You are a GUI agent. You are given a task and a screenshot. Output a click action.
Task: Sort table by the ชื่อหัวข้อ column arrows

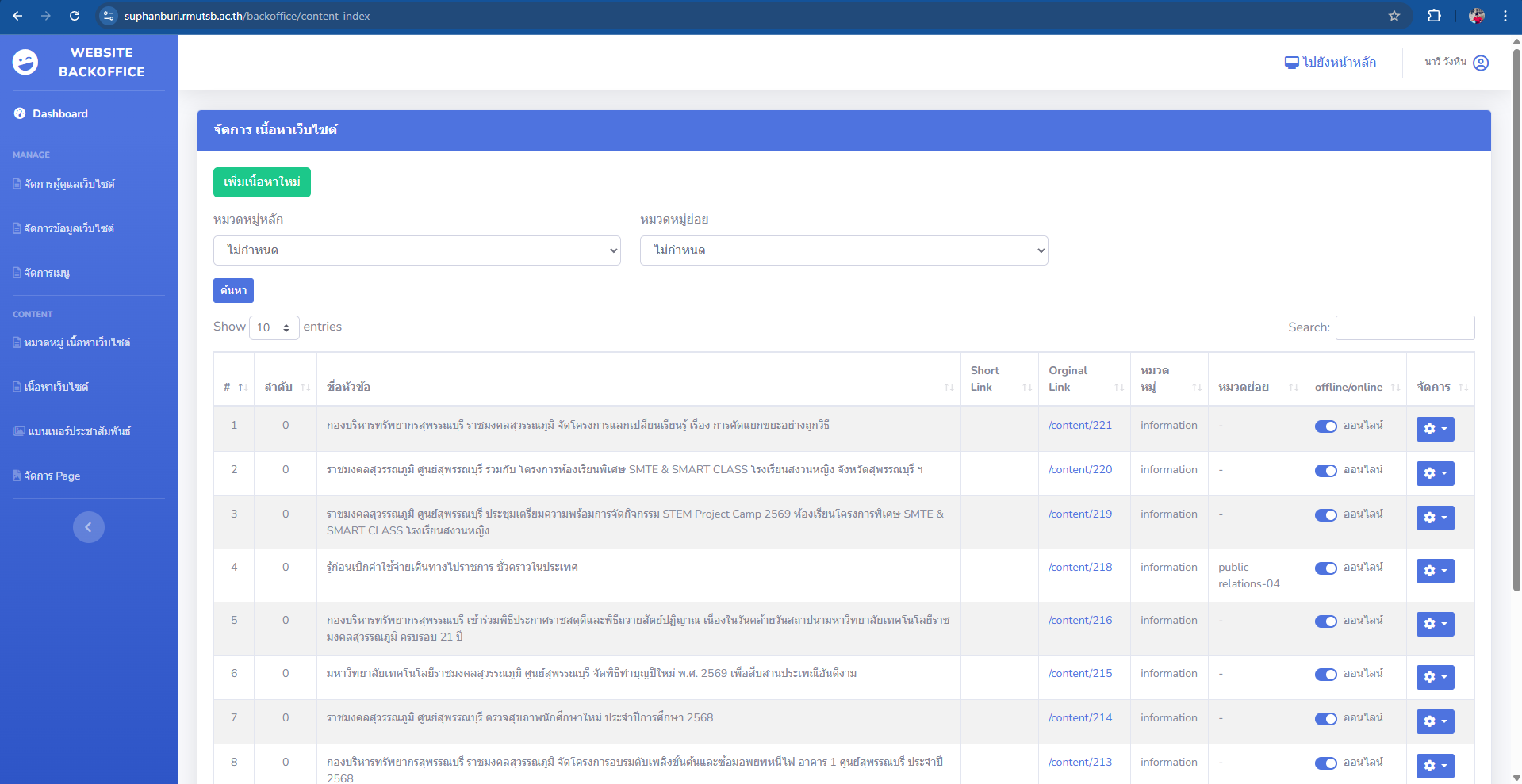tap(949, 387)
